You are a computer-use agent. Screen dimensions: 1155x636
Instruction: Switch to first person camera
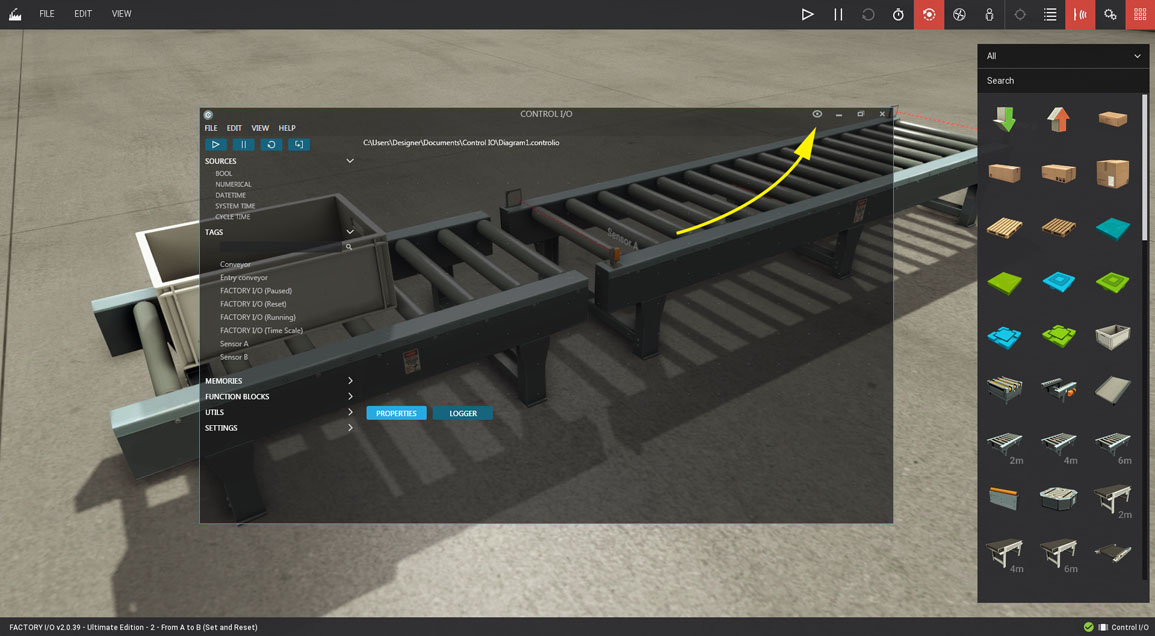[989, 14]
